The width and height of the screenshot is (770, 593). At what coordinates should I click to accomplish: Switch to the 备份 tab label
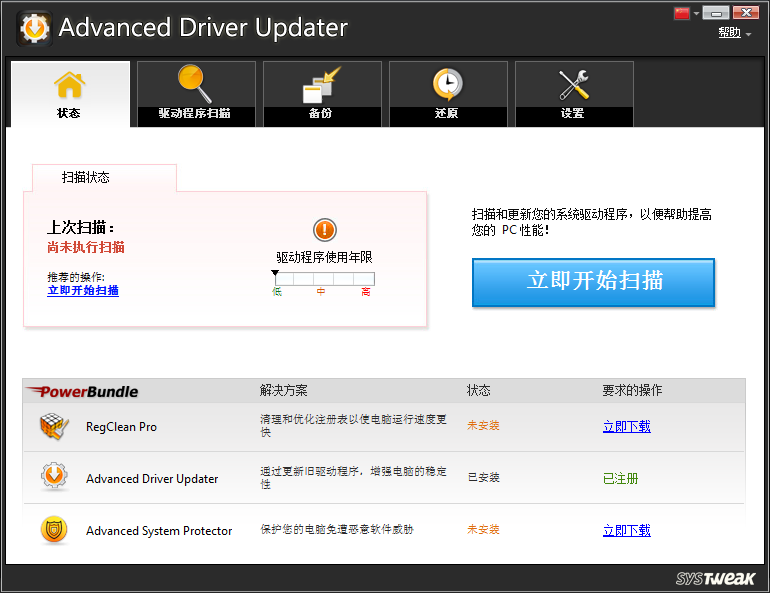point(320,113)
